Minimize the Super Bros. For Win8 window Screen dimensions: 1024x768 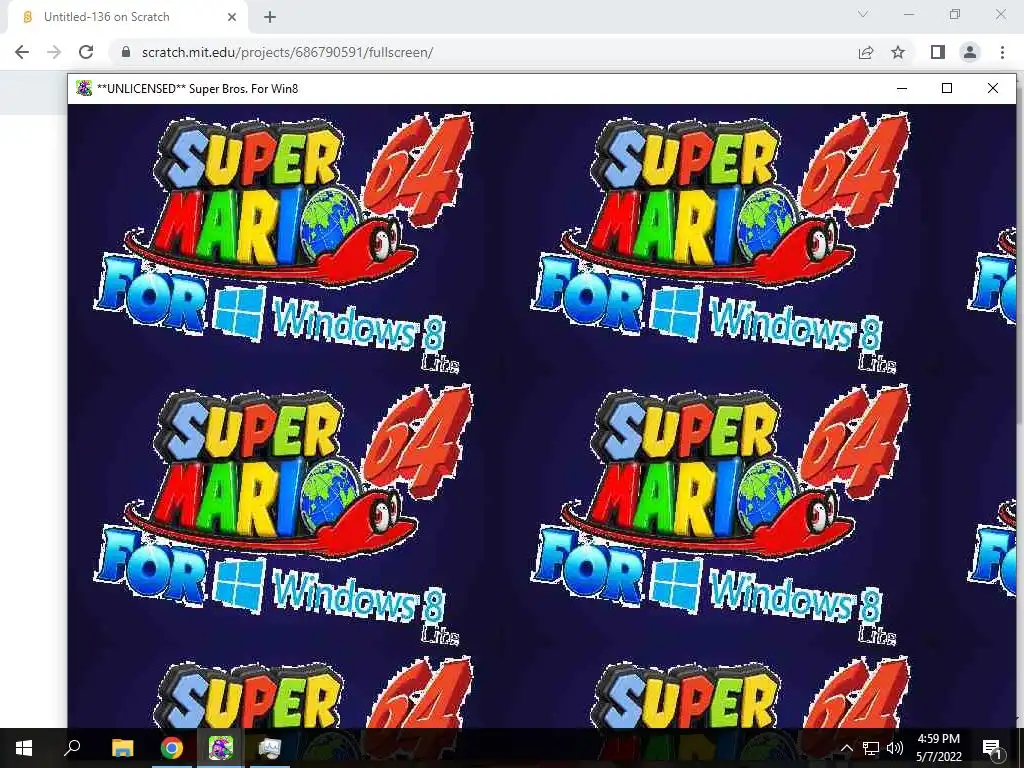(902, 88)
